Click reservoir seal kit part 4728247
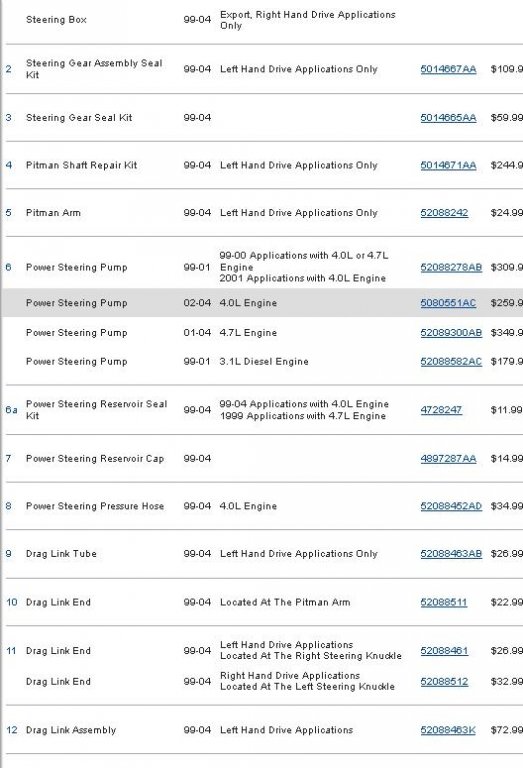This screenshot has height=768, width=523. pyautogui.click(x=441, y=409)
